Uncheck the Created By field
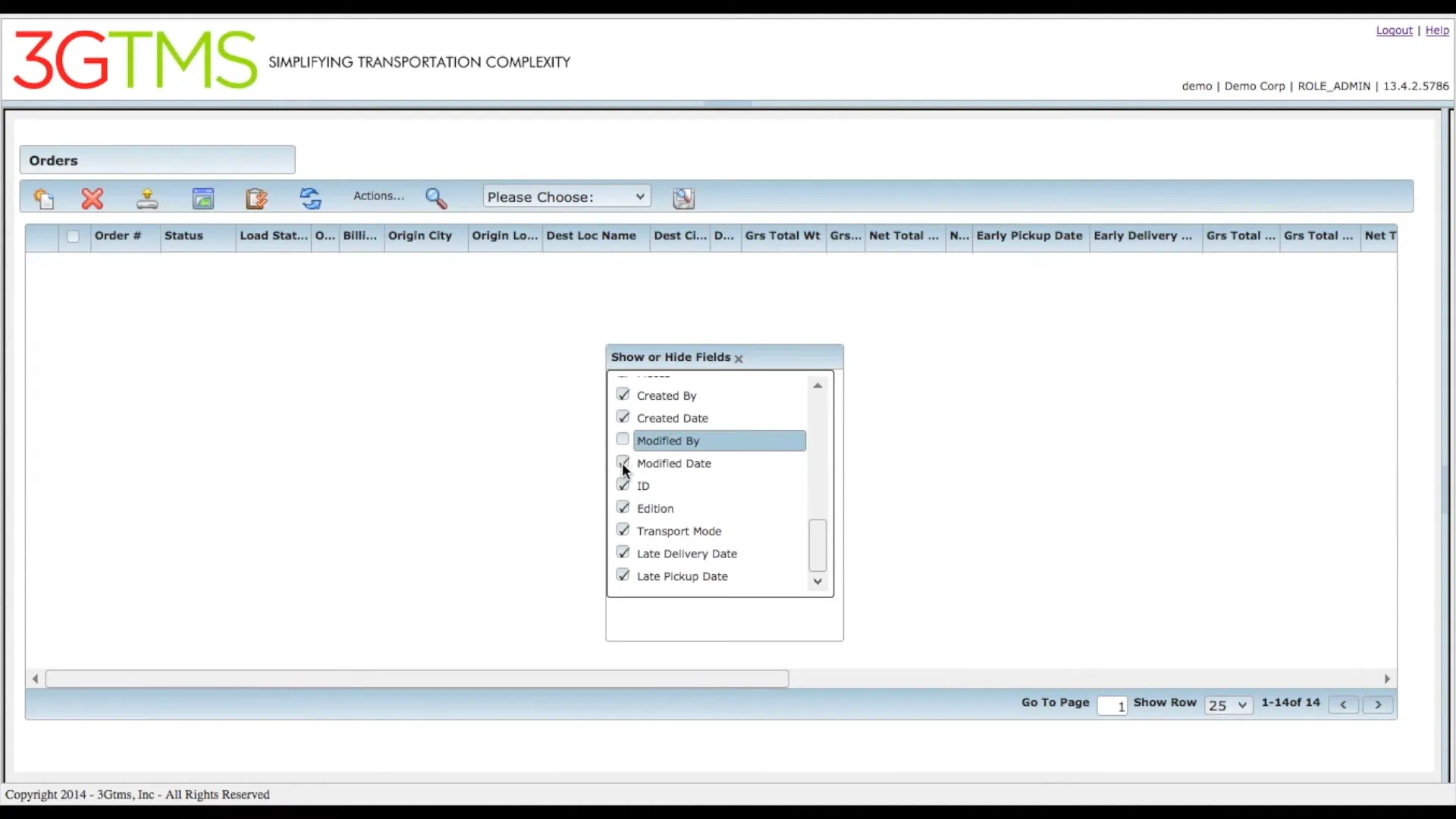Viewport: 1456px width, 819px height. (x=623, y=394)
